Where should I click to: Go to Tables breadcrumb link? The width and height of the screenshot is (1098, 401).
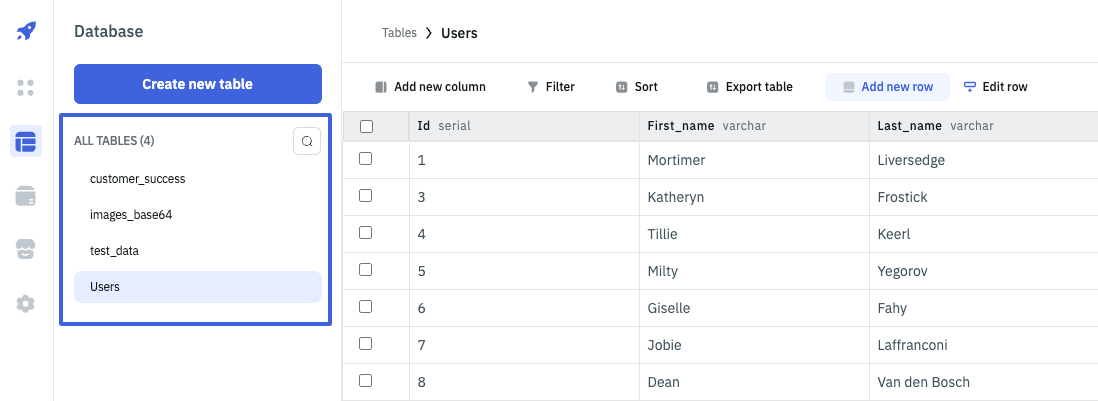point(399,33)
